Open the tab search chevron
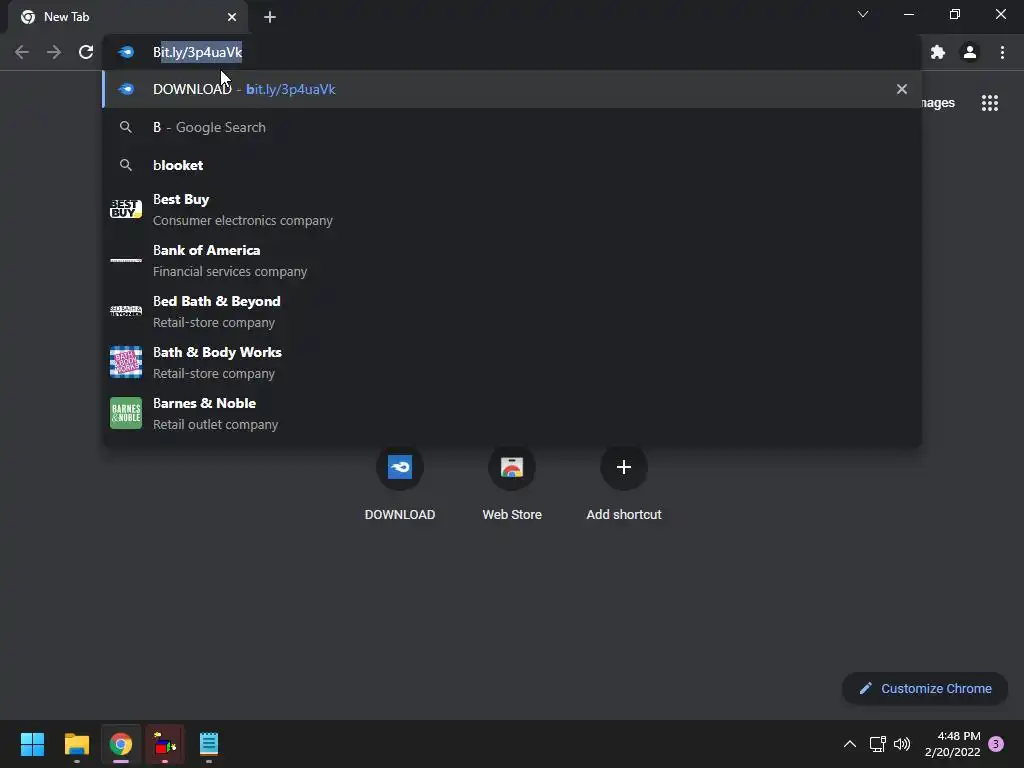Viewport: 1024px width, 768px height. 863,14
